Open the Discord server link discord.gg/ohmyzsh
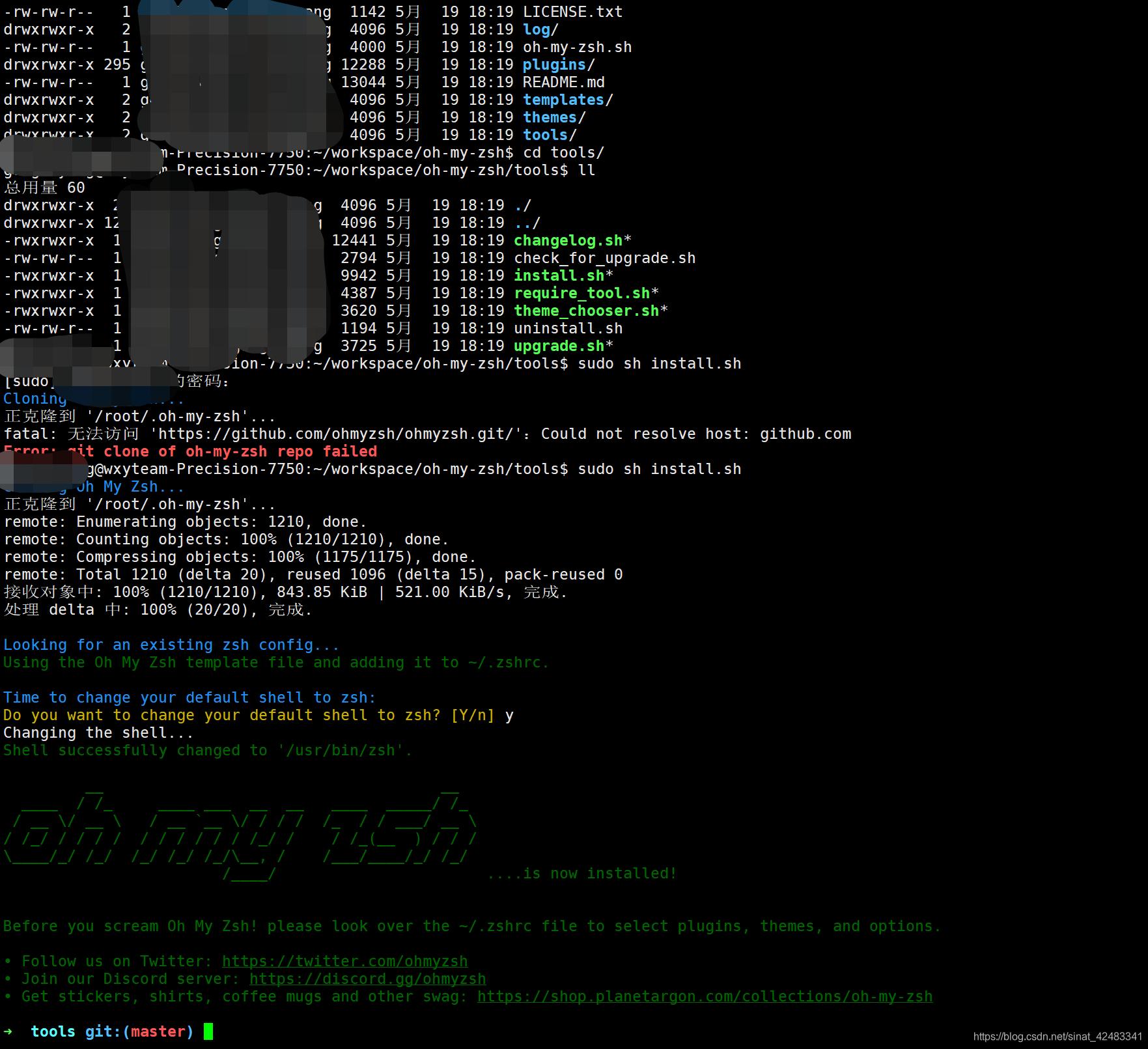The height and width of the screenshot is (1049, 1148). [x=367, y=979]
